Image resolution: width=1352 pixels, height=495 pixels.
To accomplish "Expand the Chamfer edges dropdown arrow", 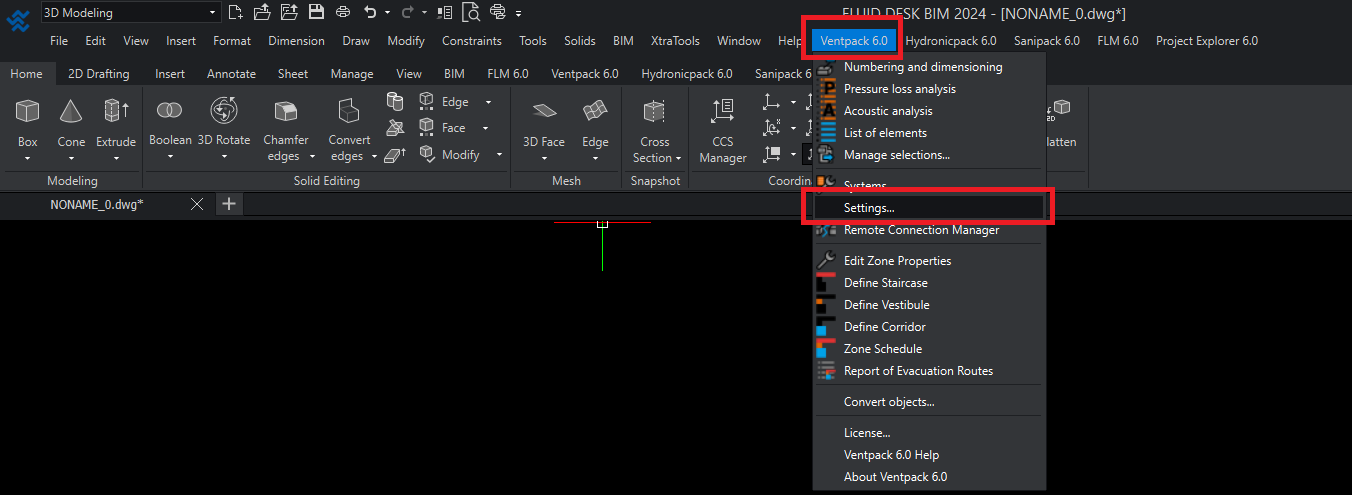I will coord(312,157).
